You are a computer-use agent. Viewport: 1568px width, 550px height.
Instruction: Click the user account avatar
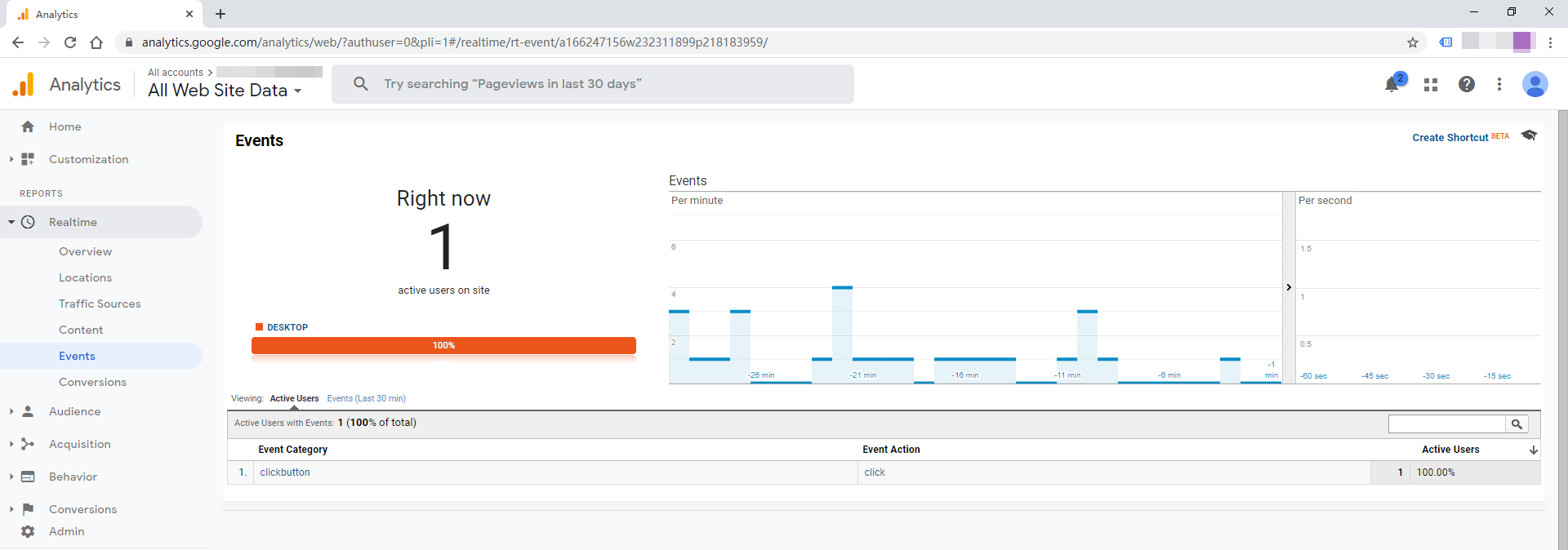pyautogui.click(x=1535, y=84)
